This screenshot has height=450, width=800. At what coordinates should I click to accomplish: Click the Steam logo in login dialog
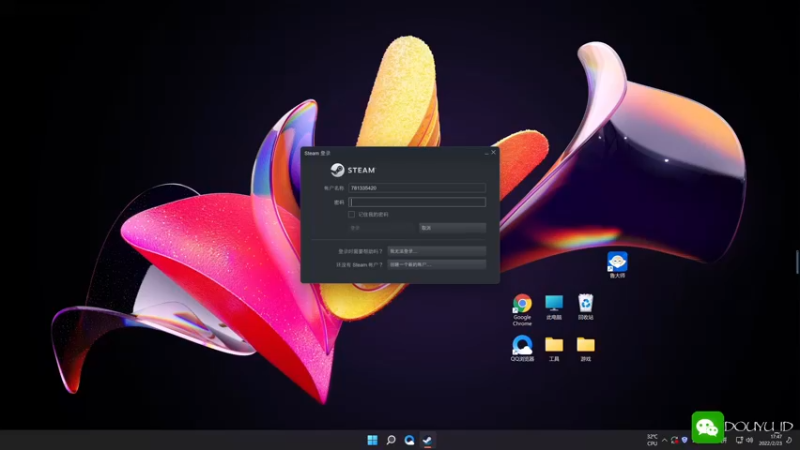337,170
